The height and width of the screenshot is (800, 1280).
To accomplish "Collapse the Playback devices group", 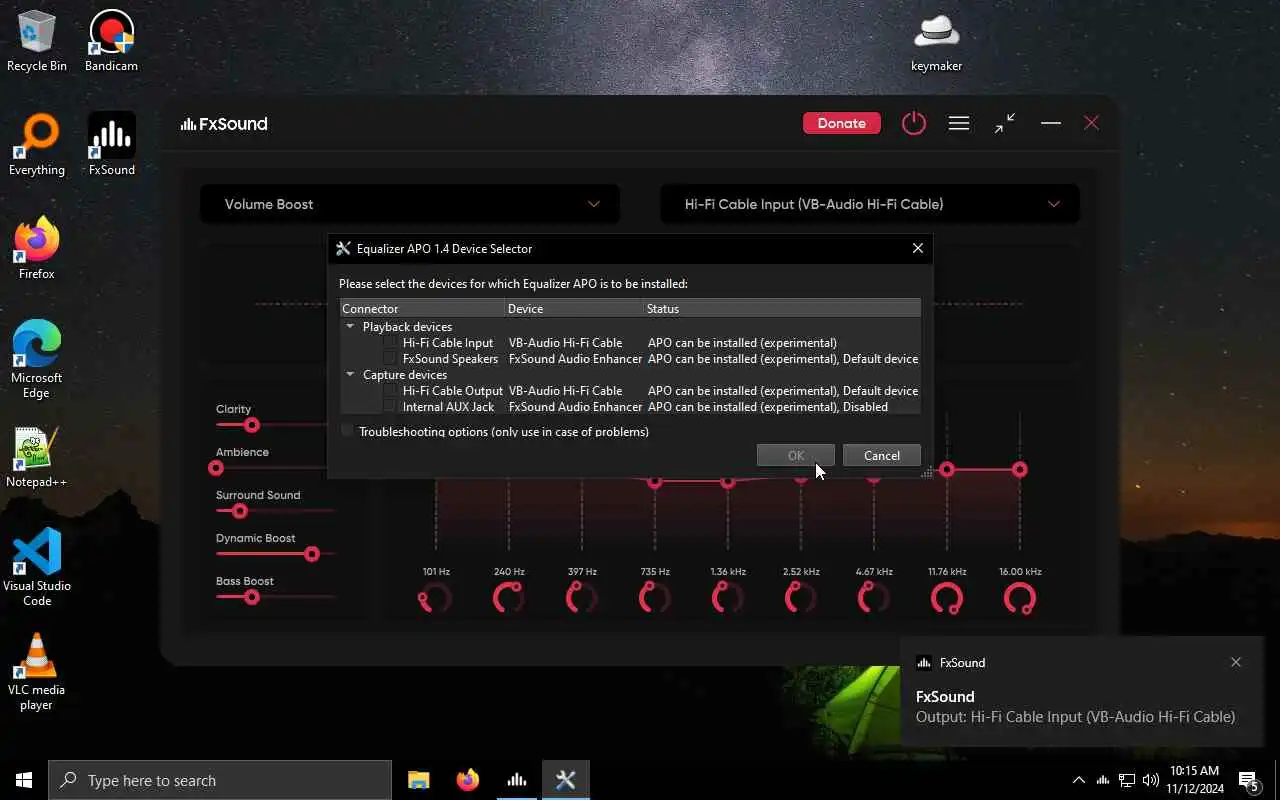I will pos(350,326).
